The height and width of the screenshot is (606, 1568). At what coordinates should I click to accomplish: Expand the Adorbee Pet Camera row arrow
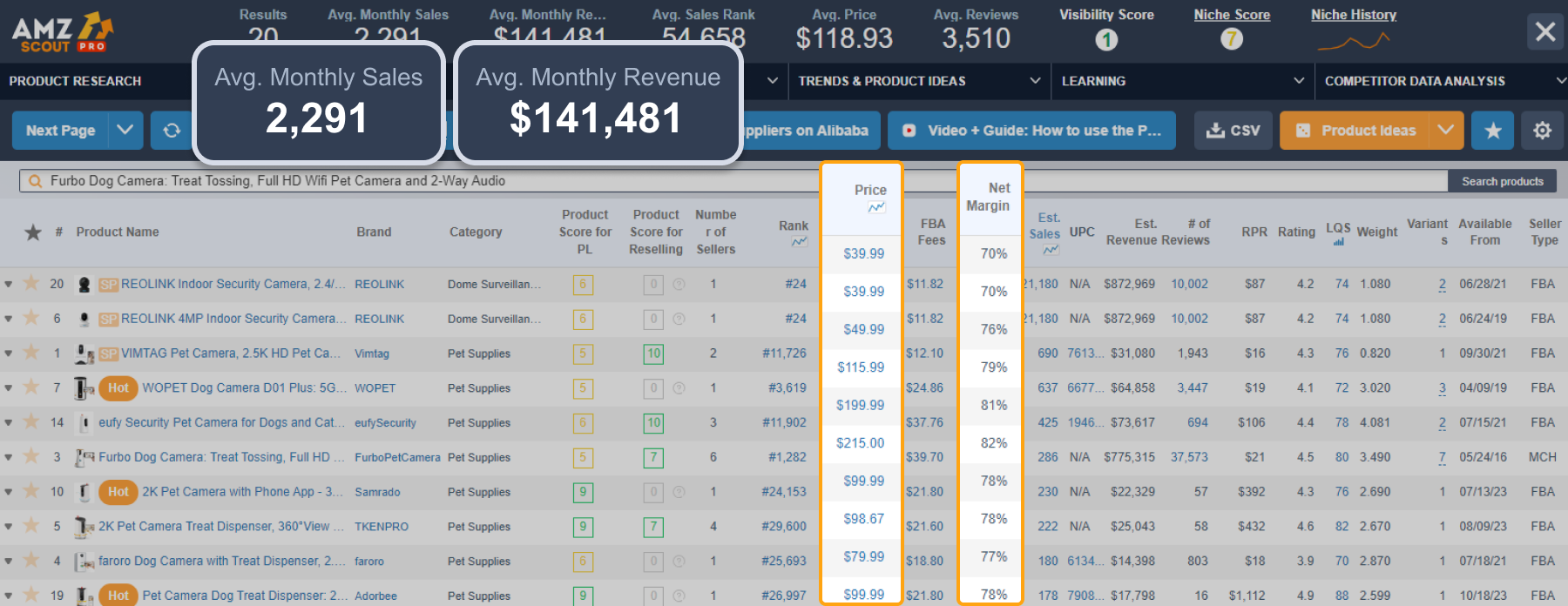8,596
